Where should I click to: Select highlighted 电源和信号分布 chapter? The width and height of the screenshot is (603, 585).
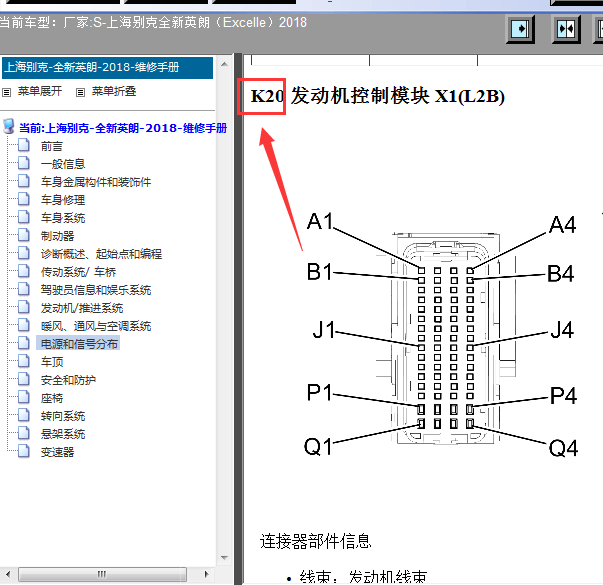point(78,343)
